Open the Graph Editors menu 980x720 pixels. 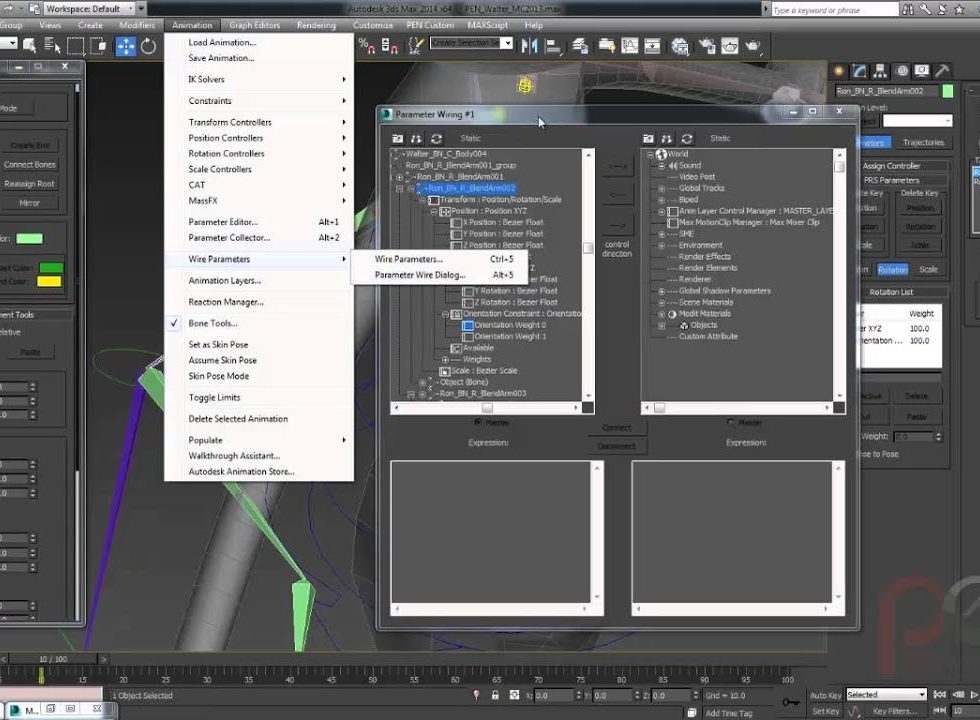pos(254,25)
